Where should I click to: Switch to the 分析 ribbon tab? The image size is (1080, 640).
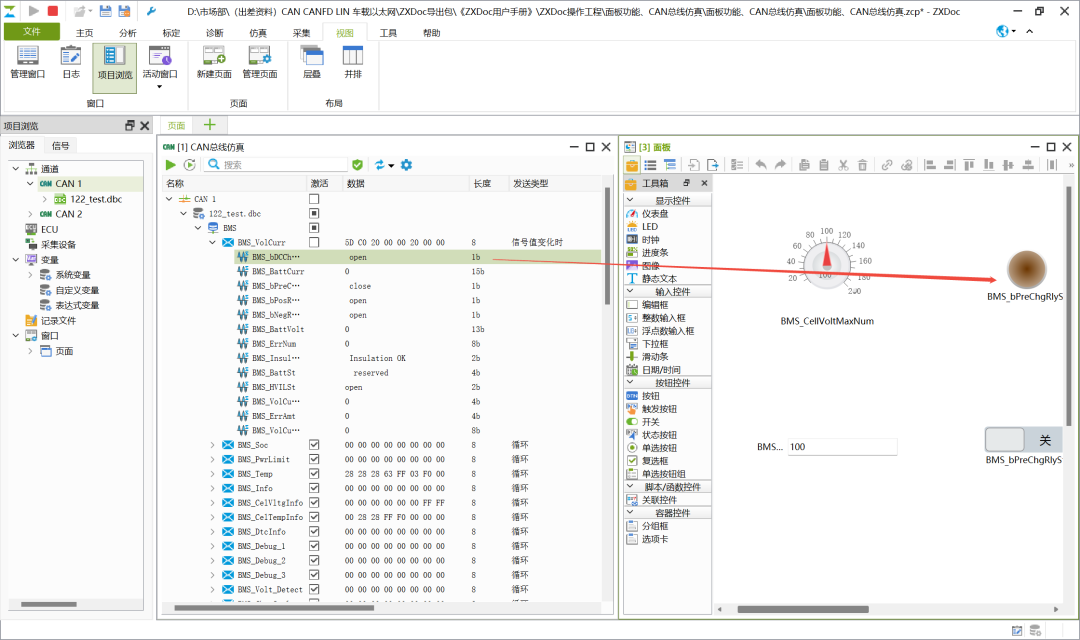pyautogui.click(x=128, y=32)
